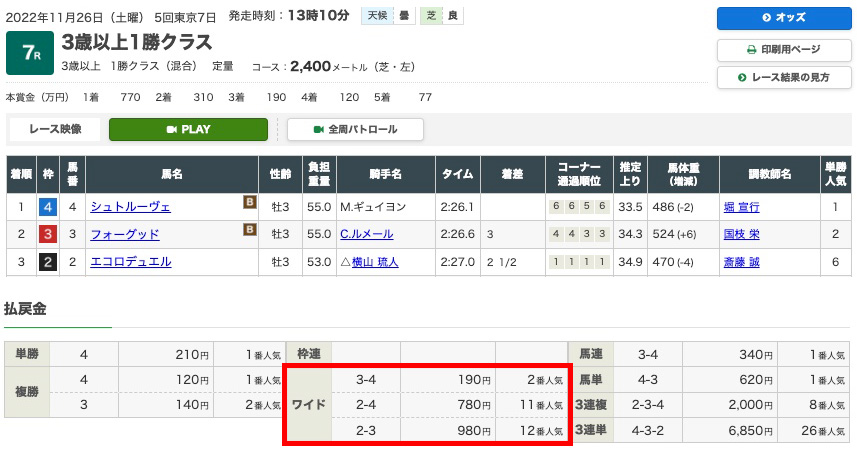Open trainer profile 国枝 栄
Viewport: 857px width, 455px height.
pos(741,235)
